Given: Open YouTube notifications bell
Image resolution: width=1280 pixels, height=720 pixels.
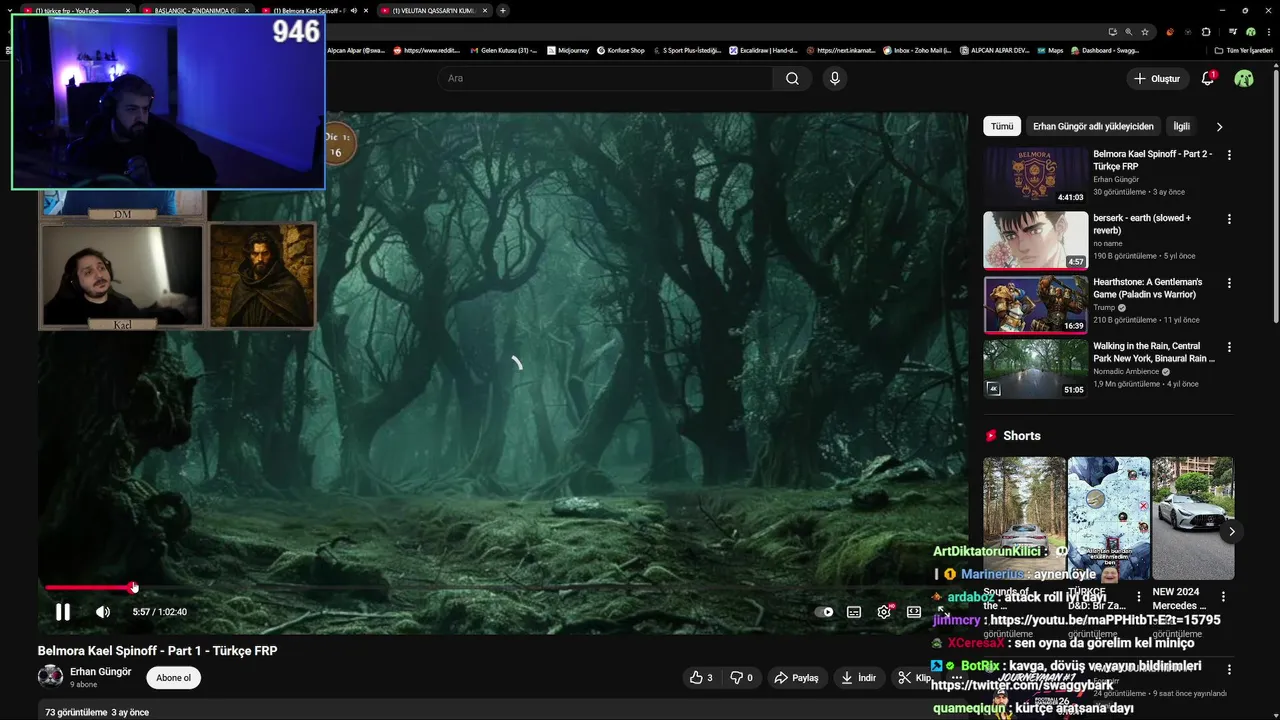Looking at the screenshot, I should point(1208,78).
